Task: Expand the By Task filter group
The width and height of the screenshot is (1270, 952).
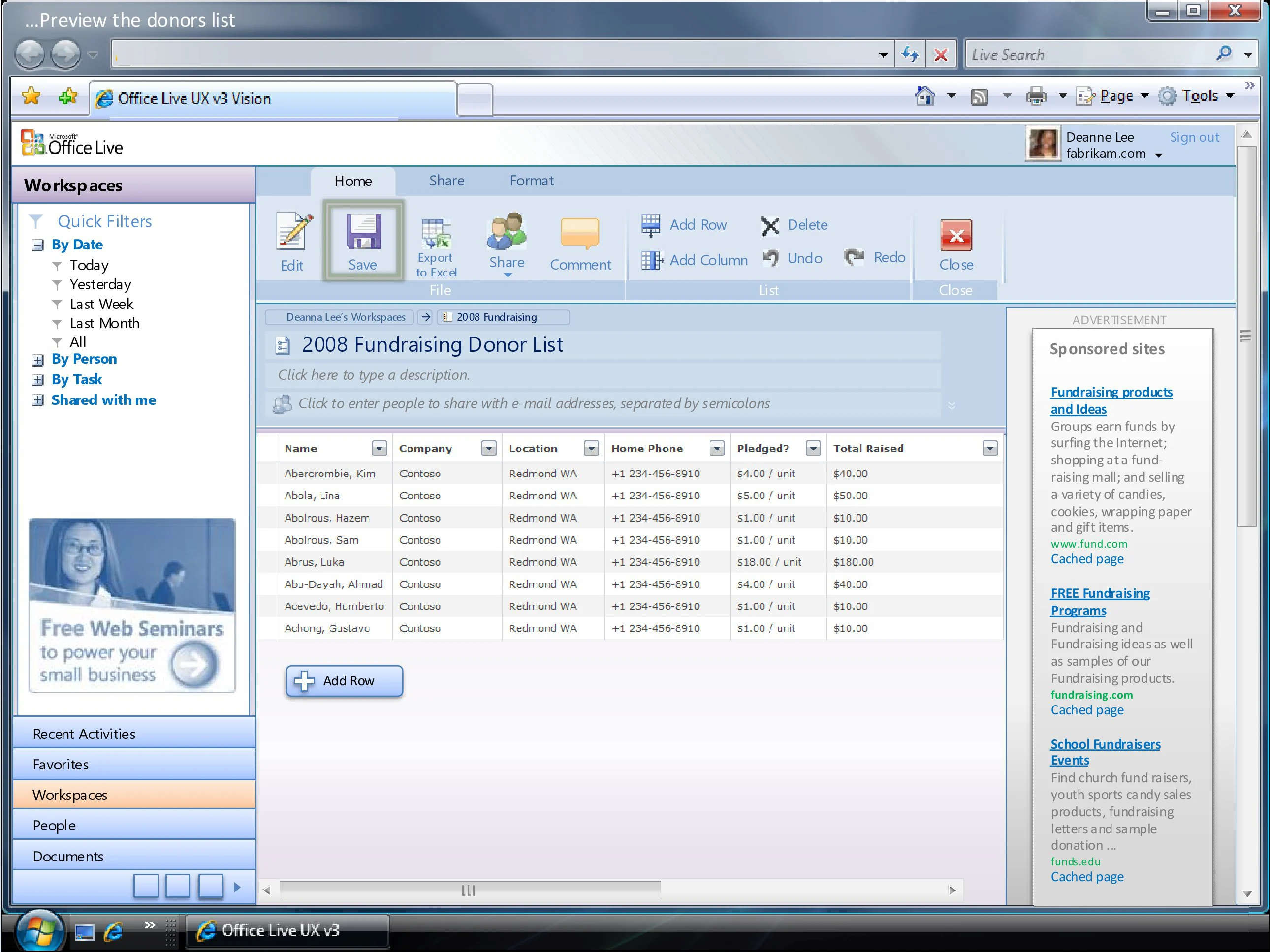Action: (x=38, y=380)
